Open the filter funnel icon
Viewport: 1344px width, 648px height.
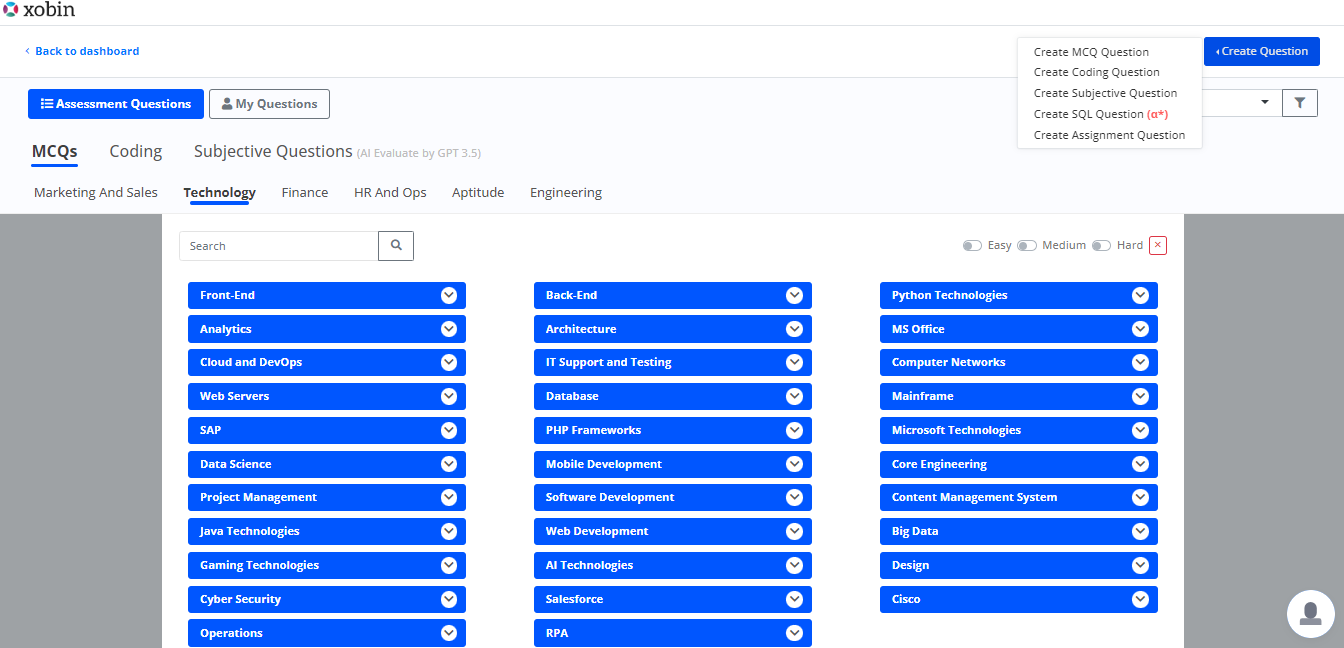tap(1299, 102)
